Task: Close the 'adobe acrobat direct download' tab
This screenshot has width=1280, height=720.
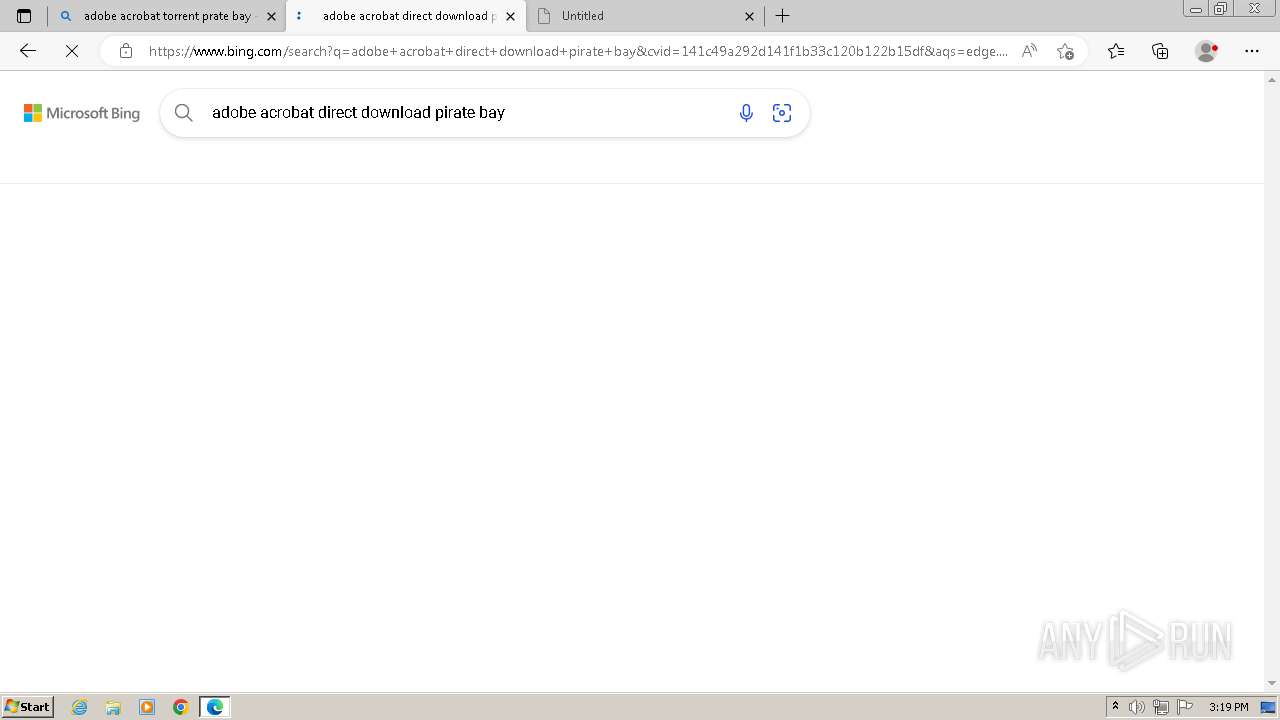Action: click(510, 16)
